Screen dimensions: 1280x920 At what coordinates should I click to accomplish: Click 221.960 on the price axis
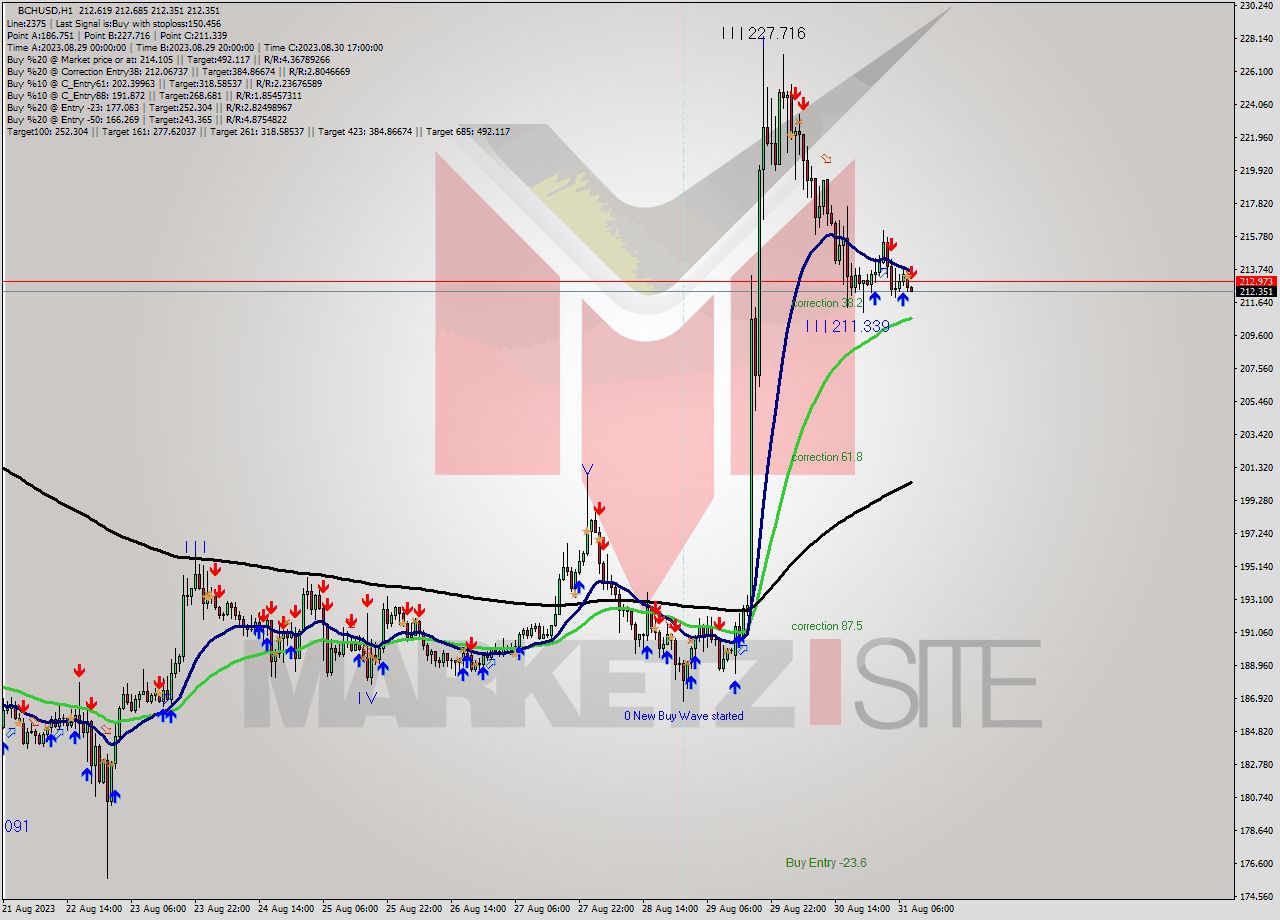pyautogui.click(x=1255, y=137)
